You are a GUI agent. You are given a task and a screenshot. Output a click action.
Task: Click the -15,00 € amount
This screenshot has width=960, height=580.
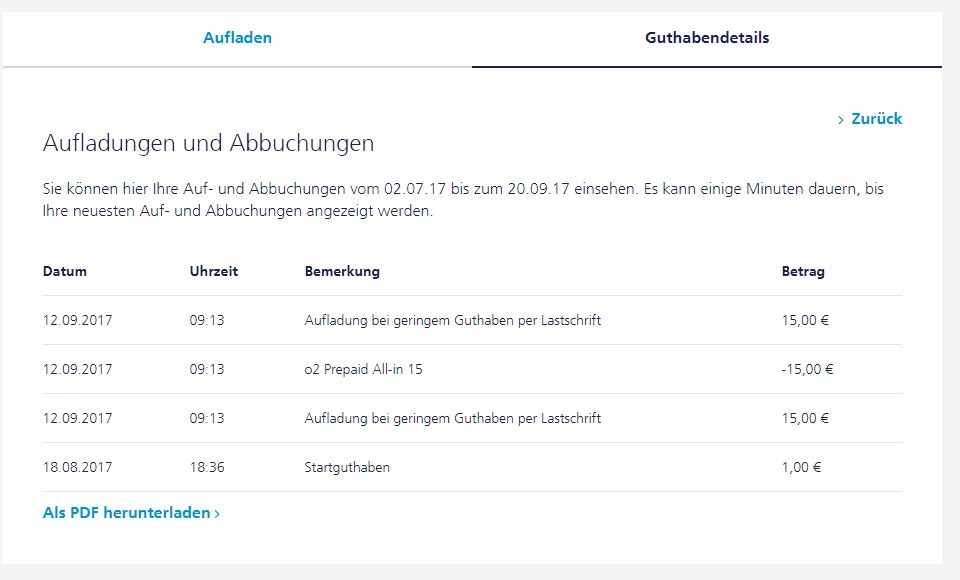[807, 369]
